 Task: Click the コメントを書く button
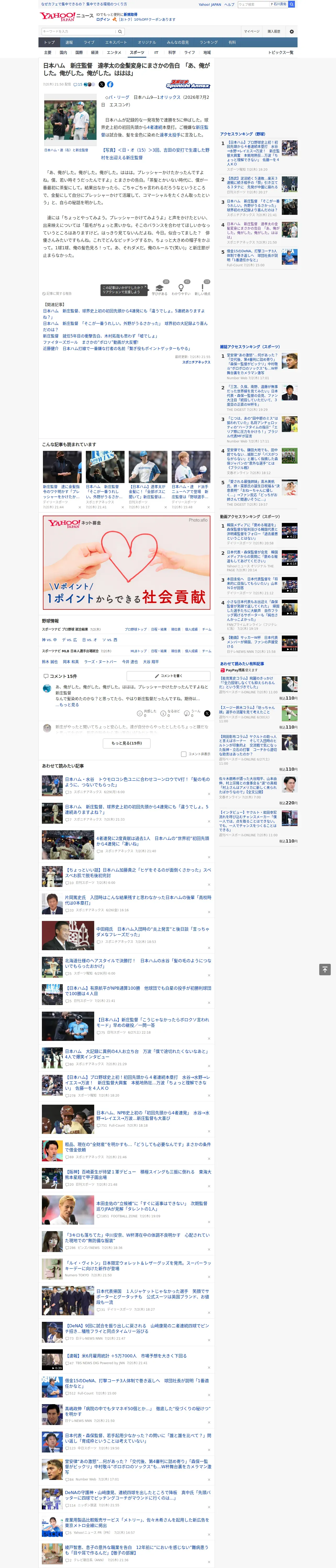point(168,676)
